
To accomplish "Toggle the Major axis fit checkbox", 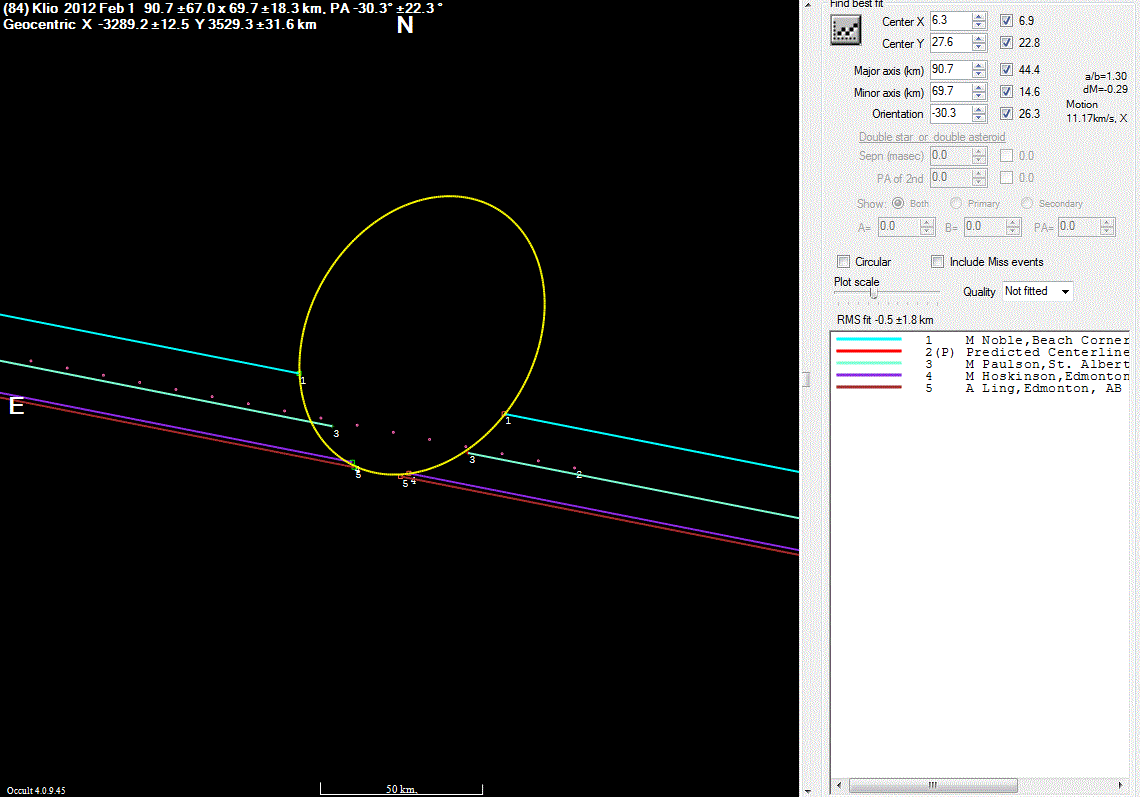I will point(1006,70).
